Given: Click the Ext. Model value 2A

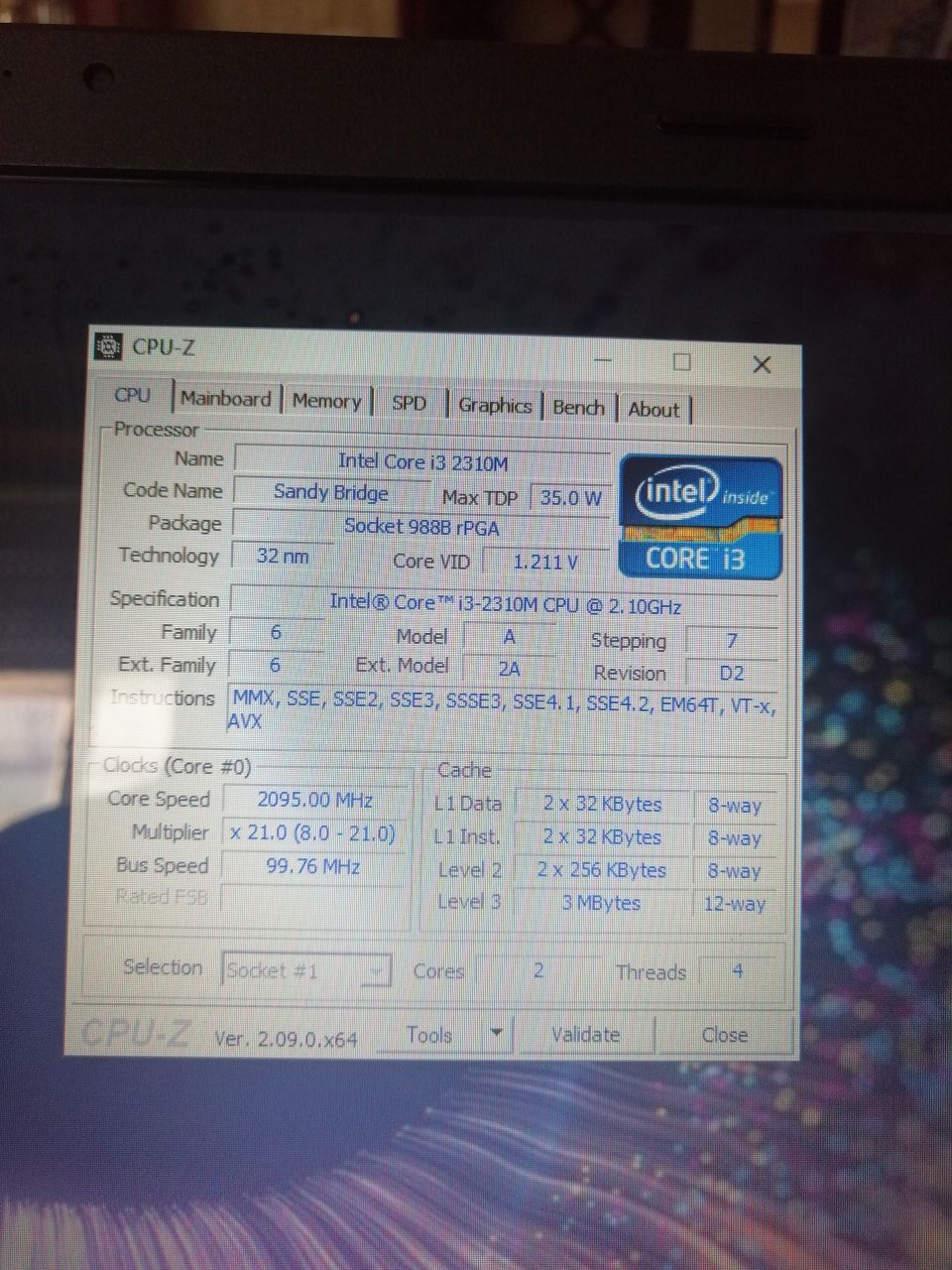Looking at the screenshot, I should (x=509, y=669).
